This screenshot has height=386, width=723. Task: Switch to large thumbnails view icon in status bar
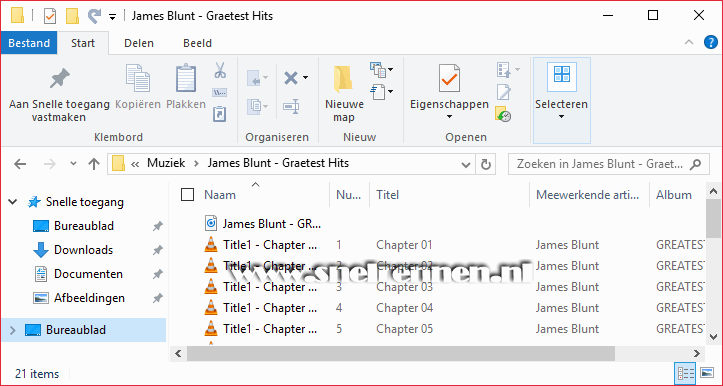[707, 373]
